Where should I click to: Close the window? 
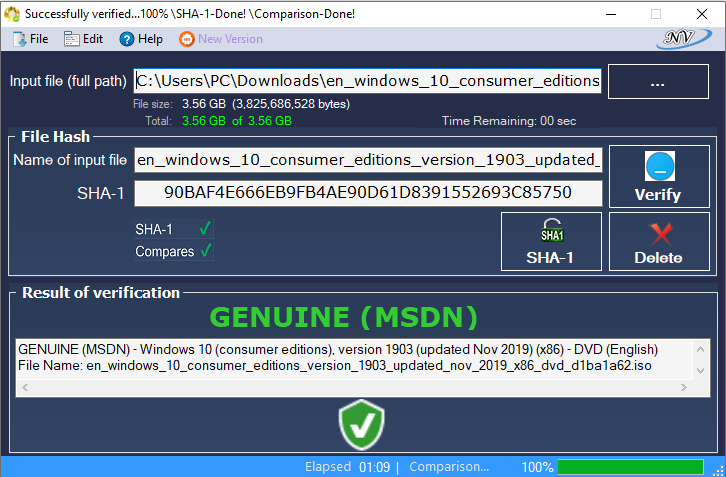pos(701,14)
